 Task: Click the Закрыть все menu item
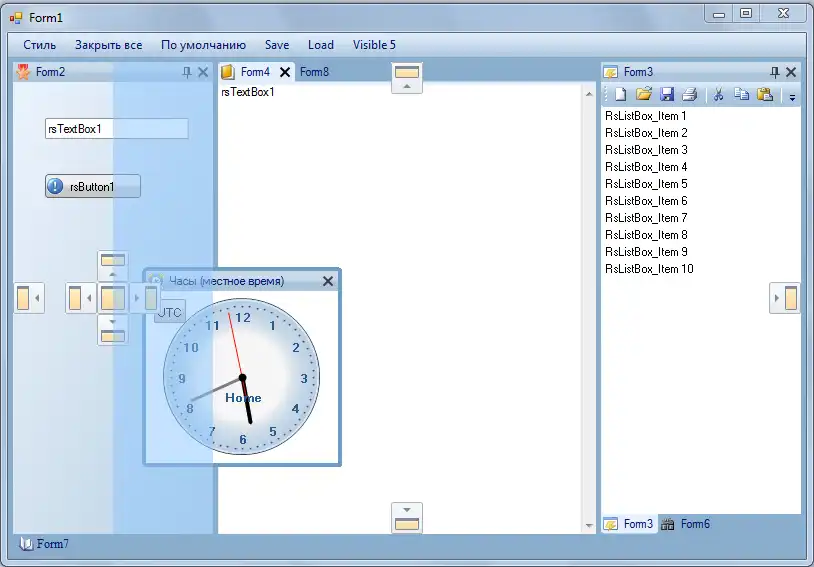108,45
